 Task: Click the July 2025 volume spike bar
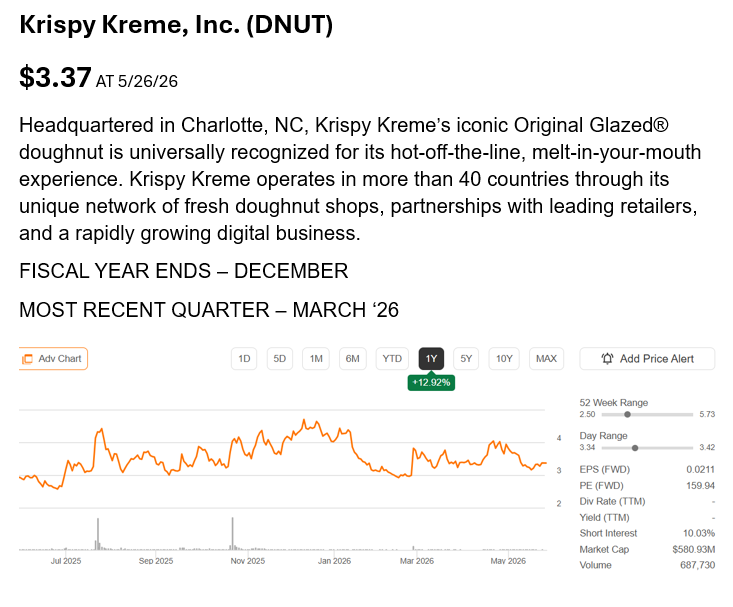(x=98, y=534)
